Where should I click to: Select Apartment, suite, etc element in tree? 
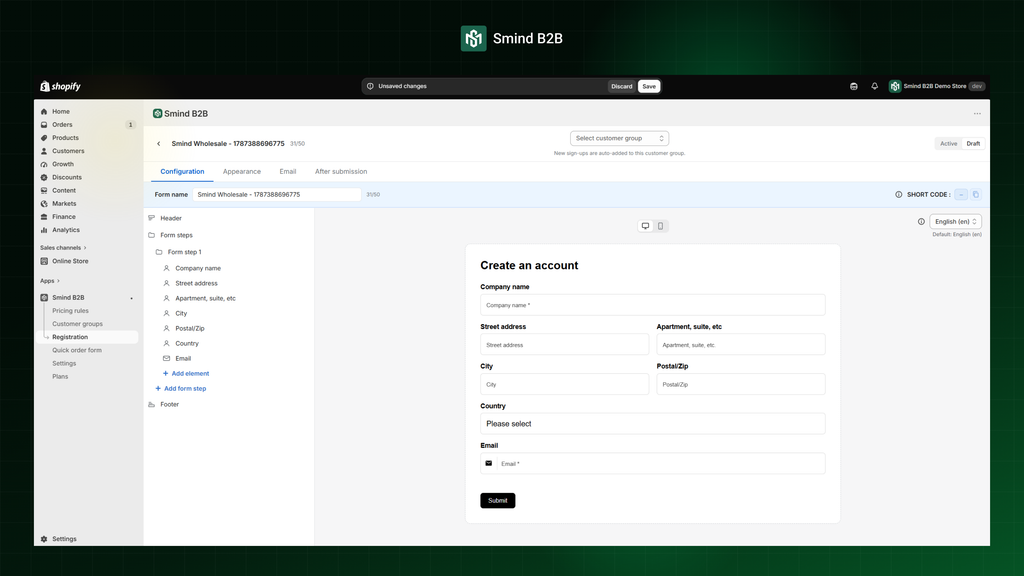click(x=205, y=298)
